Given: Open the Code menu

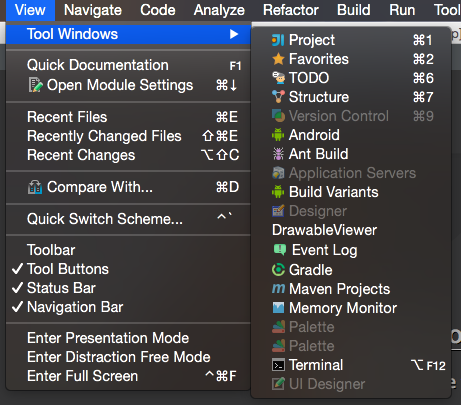Looking at the screenshot, I should [158, 10].
